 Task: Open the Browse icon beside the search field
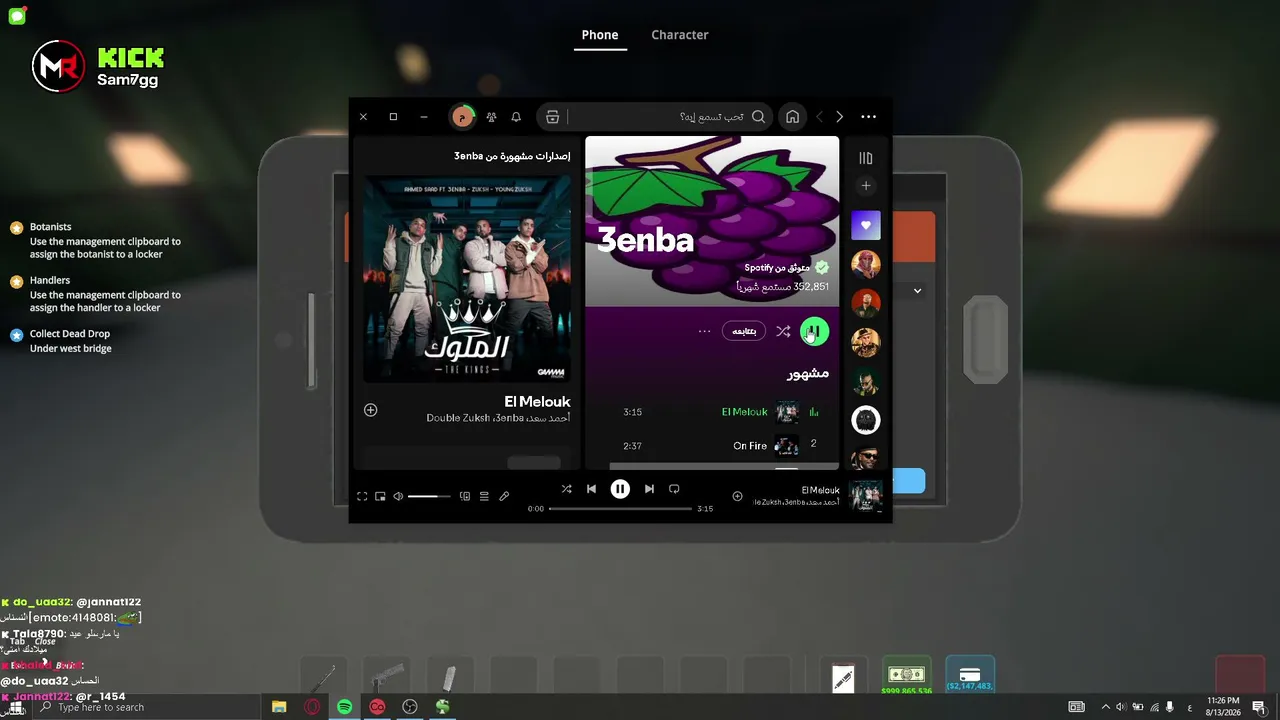552,117
